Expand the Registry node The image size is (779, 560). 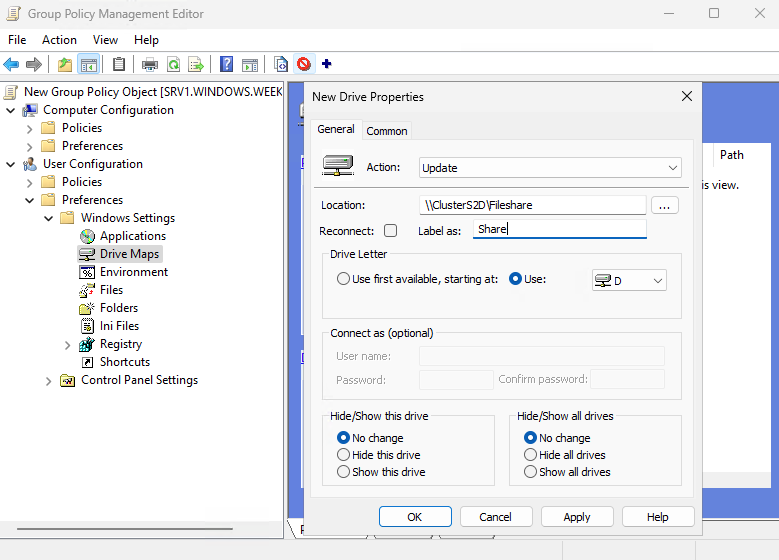click(68, 345)
